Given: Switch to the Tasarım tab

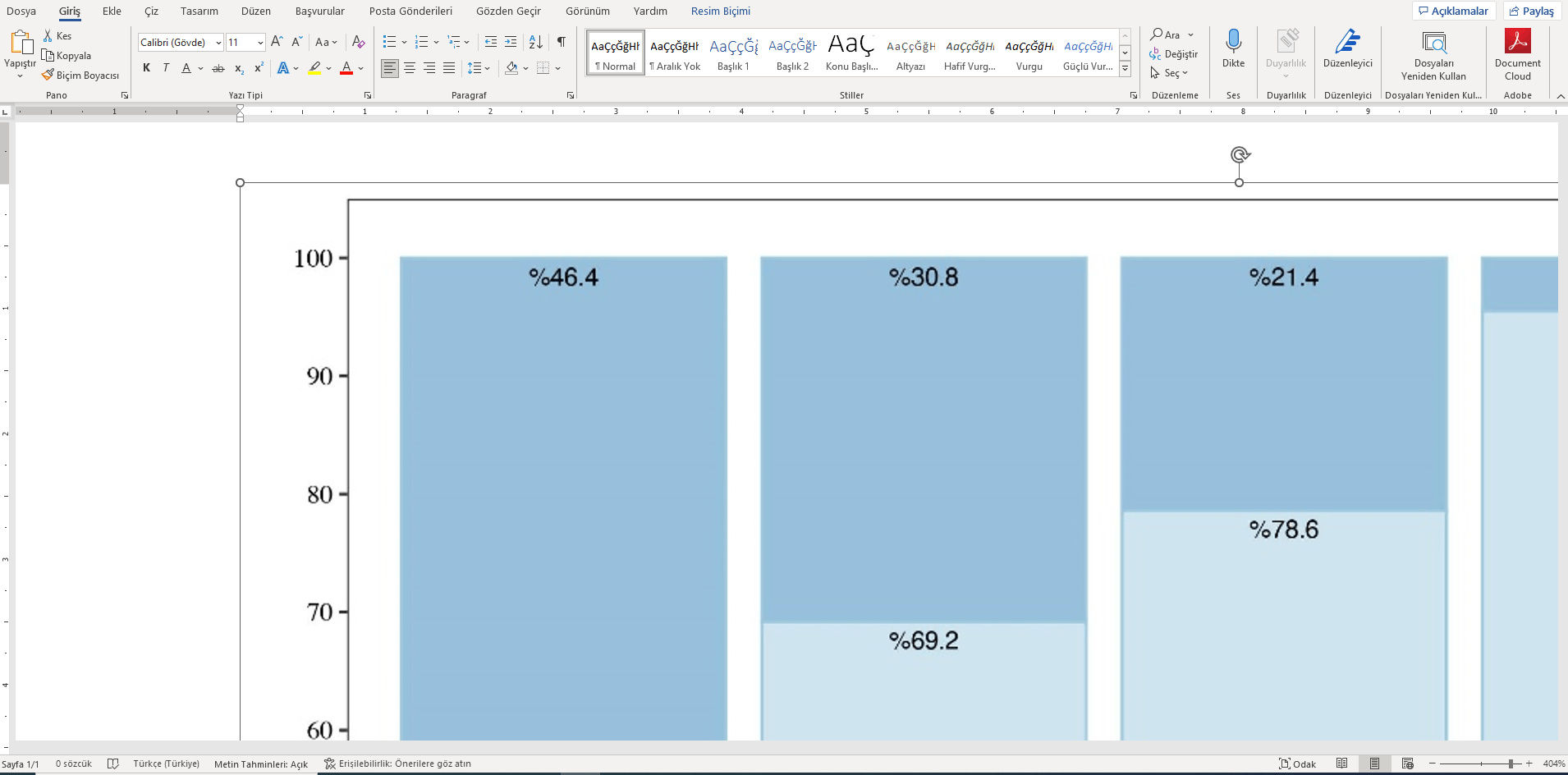Looking at the screenshot, I should pos(199,11).
